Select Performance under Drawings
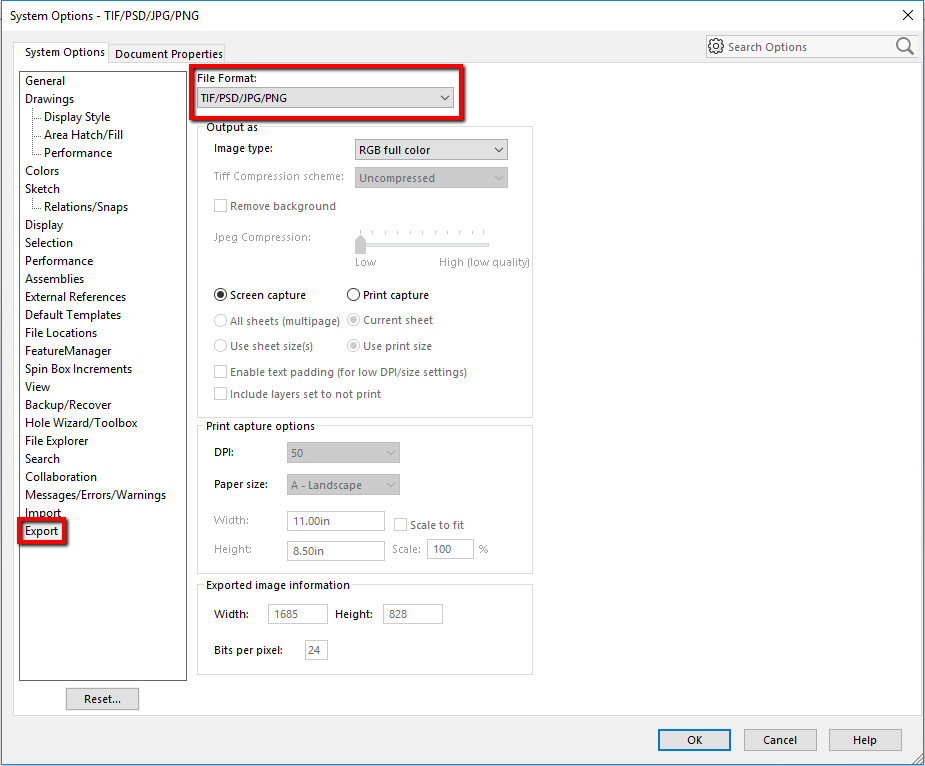Image resolution: width=925 pixels, height=766 pixels. (78, 153)
